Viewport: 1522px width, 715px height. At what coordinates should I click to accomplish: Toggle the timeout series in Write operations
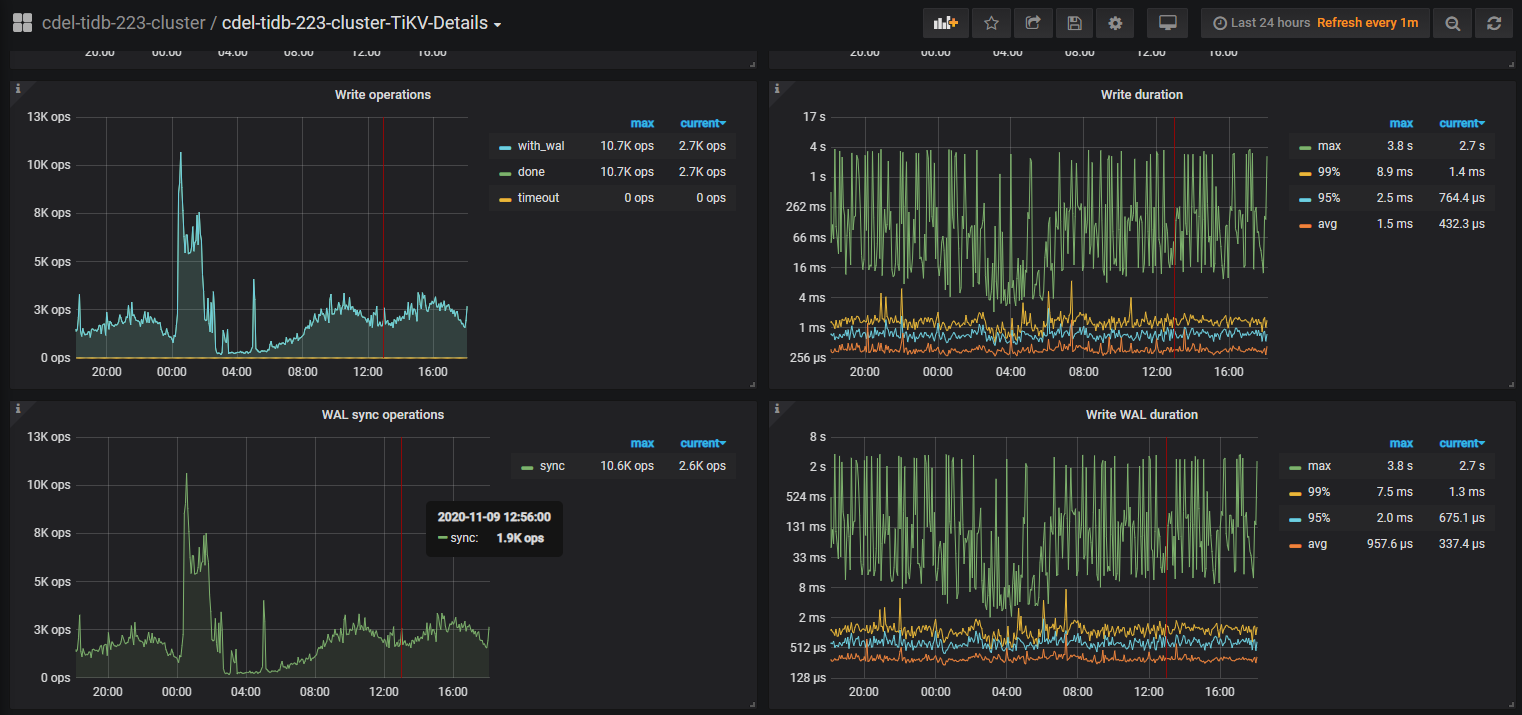(538, 198)
